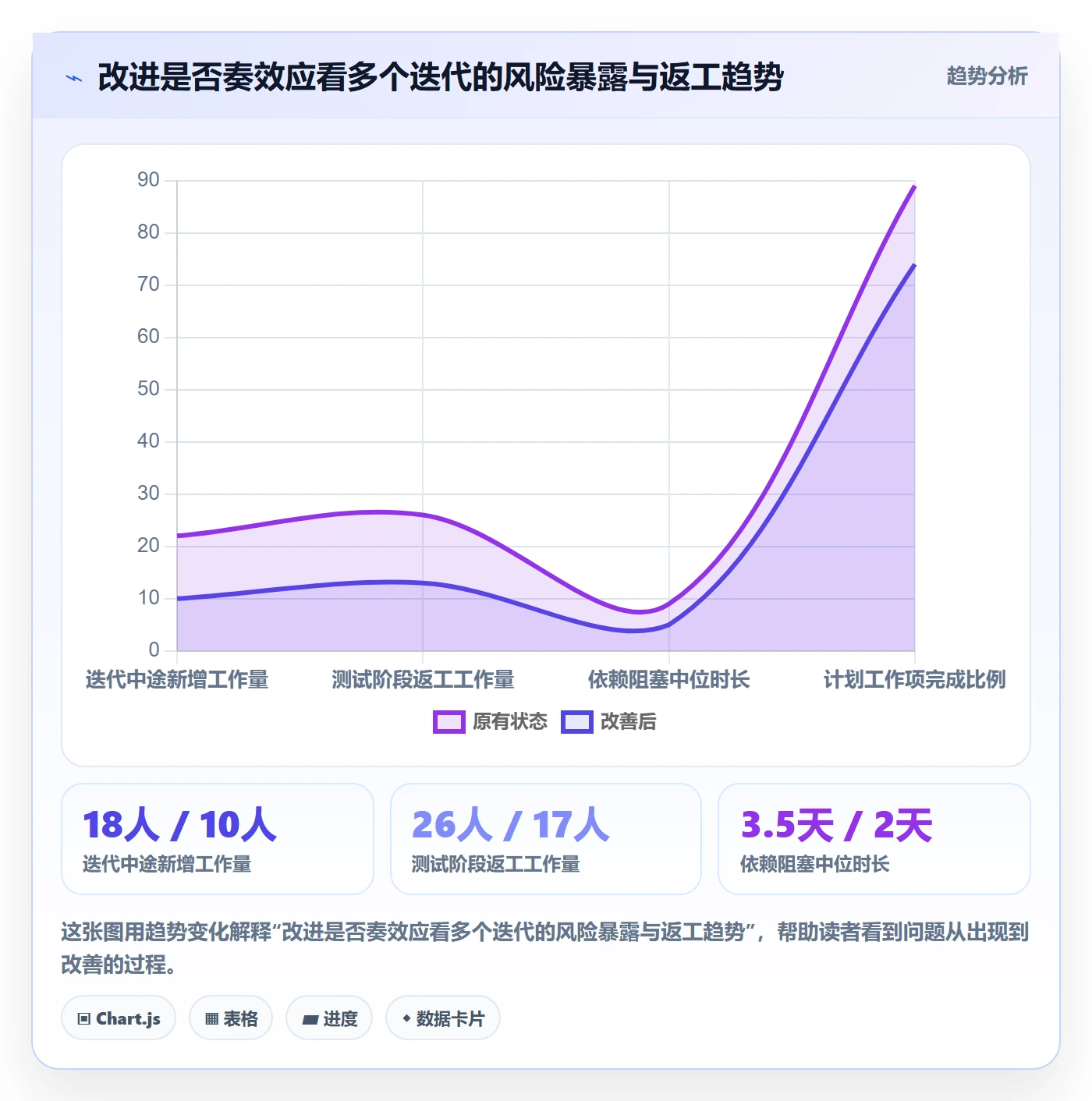1092x1101 pixels.
Task: Click the 趋势分析 label in the header
Action: [987, 76]
